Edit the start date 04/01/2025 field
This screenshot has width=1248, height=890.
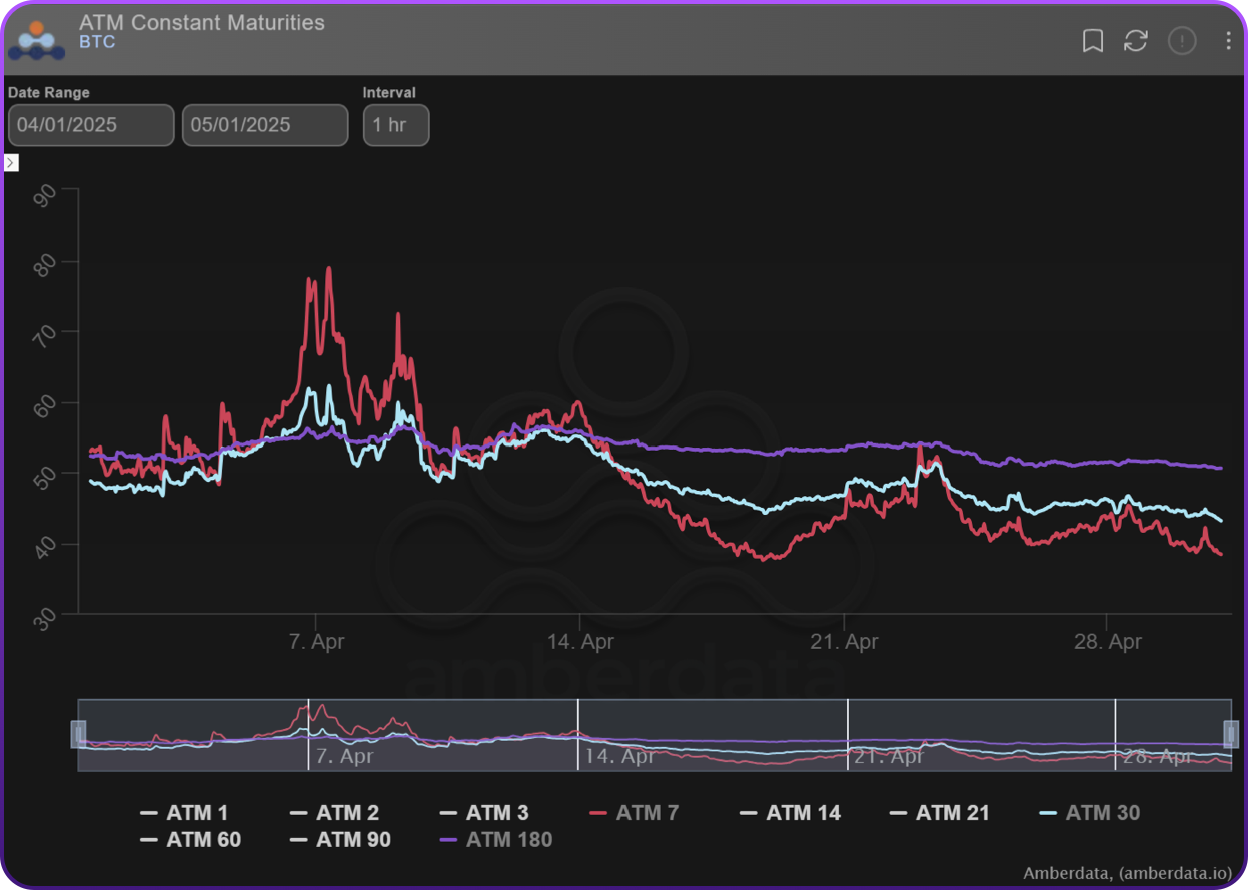[91, 125]
